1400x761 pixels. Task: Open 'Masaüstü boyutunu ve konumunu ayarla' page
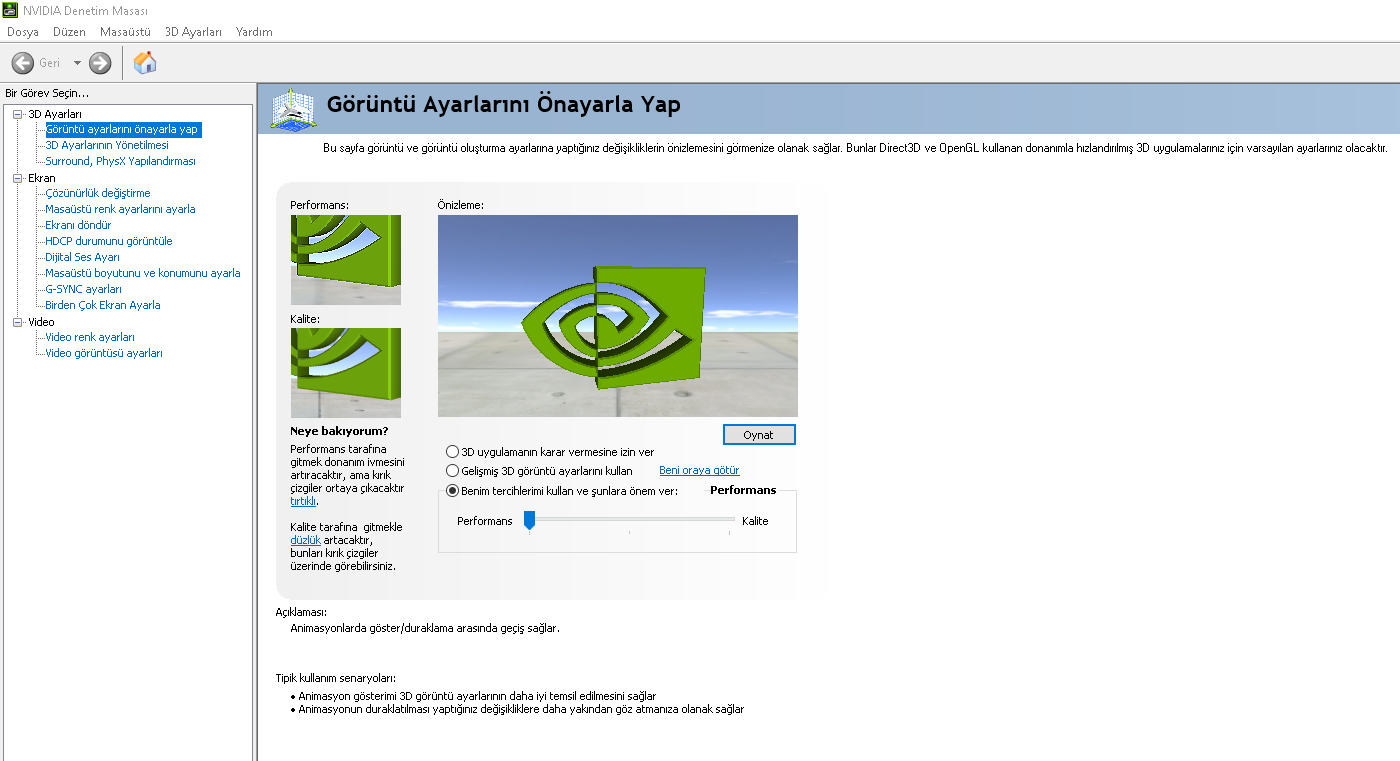click(x=143, y=273)
